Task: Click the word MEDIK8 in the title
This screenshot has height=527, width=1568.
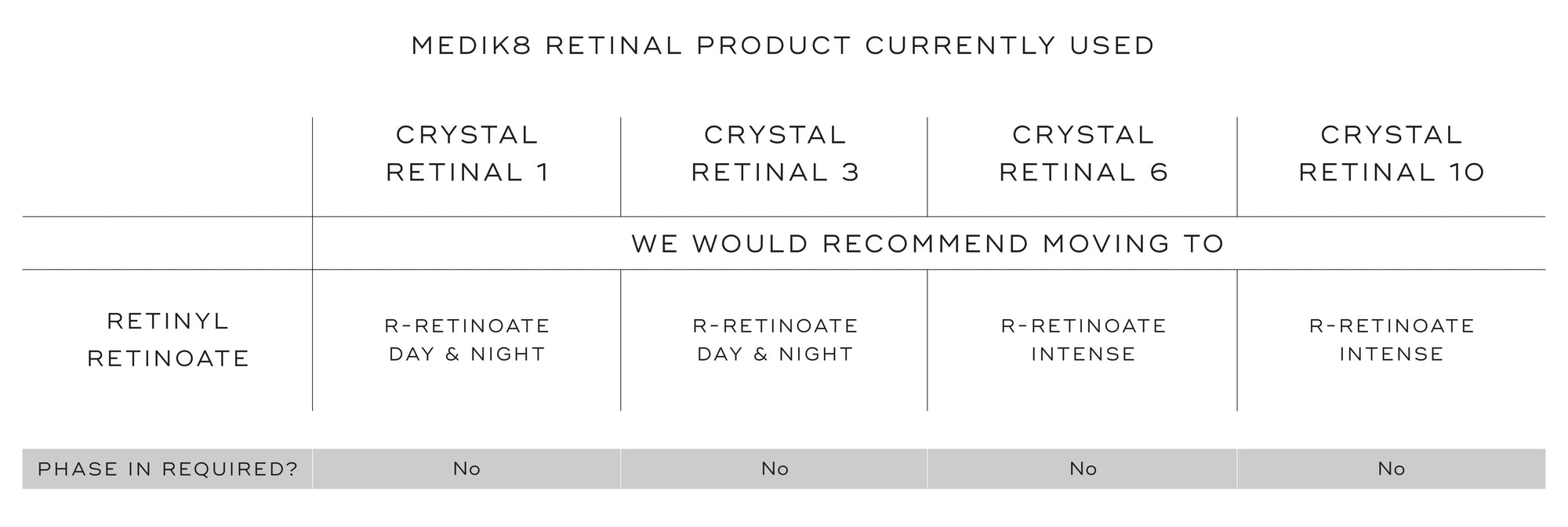Action: (x=471, y=45)
